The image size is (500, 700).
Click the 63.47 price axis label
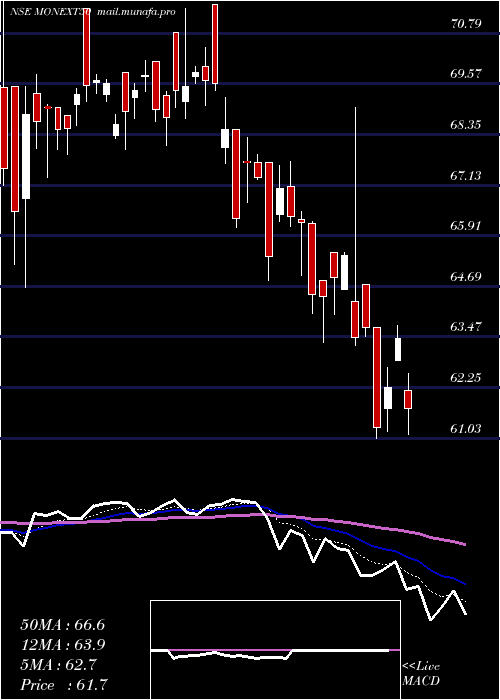pos(466,327)
